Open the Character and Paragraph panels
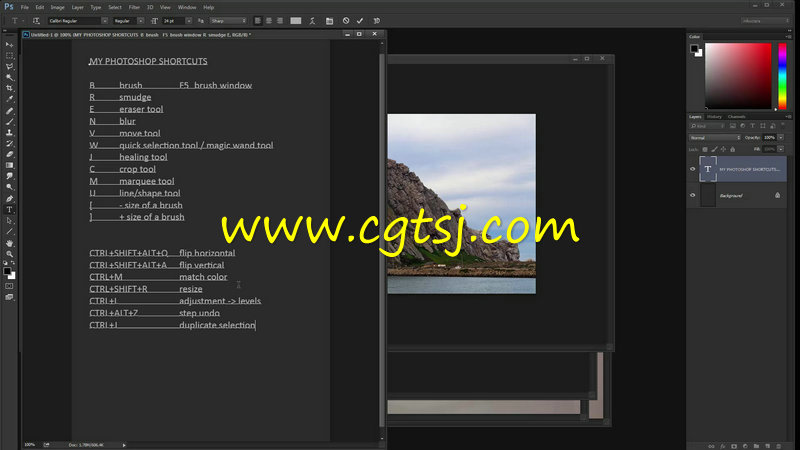Image resolution: width=800 pixels, height=450 pixels. (x=329, y=21)
